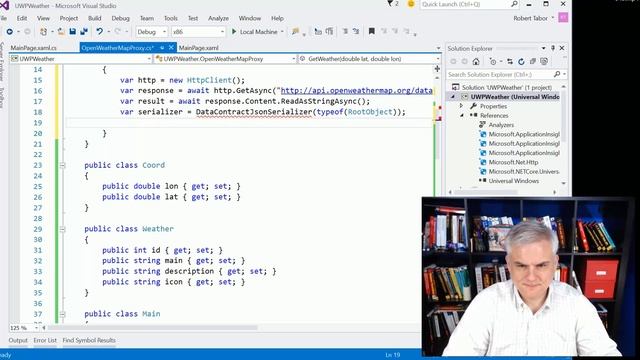640x360 pixels.
Task: Select the Universal Windows reference
Action: coord(513,181)
